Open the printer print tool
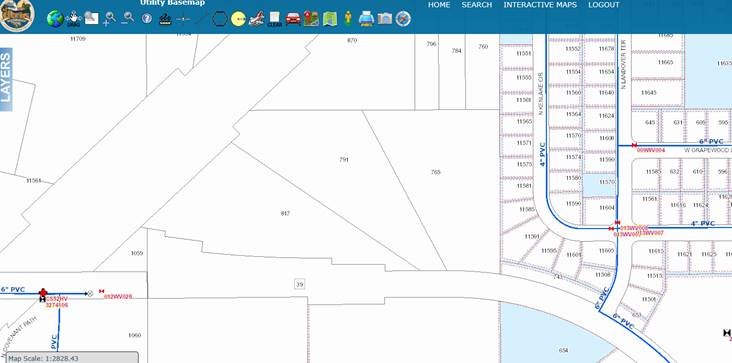732x363 pixels. tap(366, 19)
